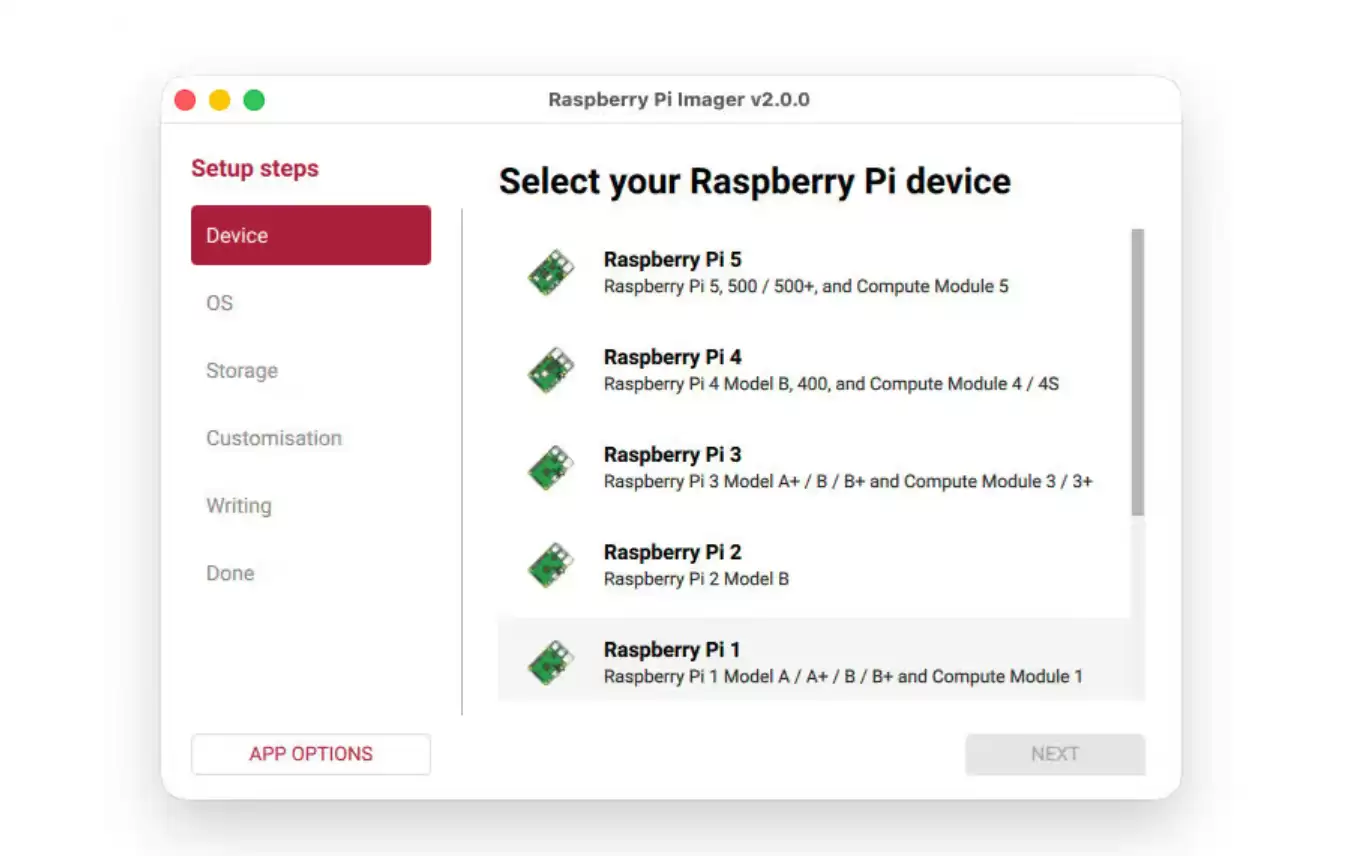Click the Raspberry Pi 3 board icon
Screen dimensions: 1350x856
click(551, 467)
